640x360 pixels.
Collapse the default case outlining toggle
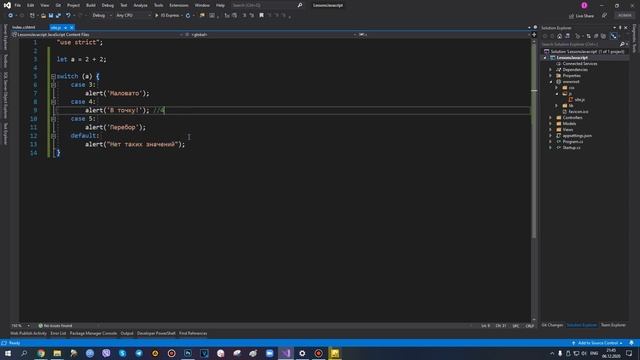point(53,136)
